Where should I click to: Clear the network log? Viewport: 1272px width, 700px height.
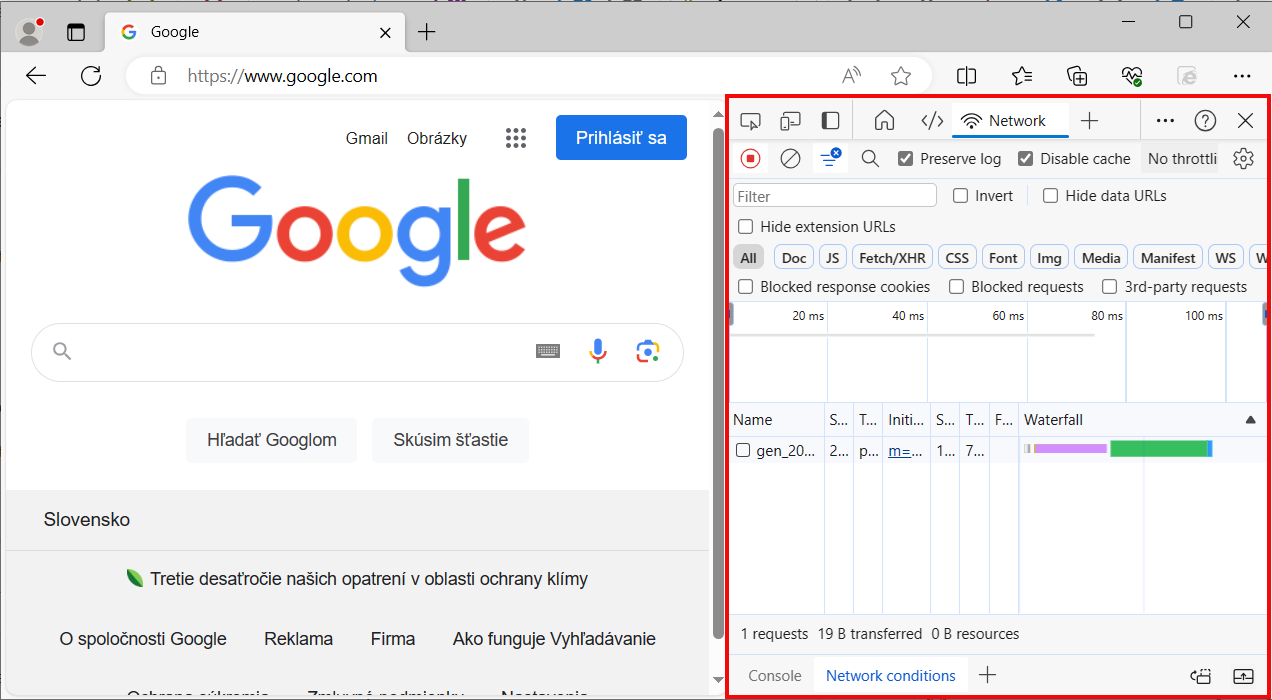pyautogui.click(x=790, y=158)
